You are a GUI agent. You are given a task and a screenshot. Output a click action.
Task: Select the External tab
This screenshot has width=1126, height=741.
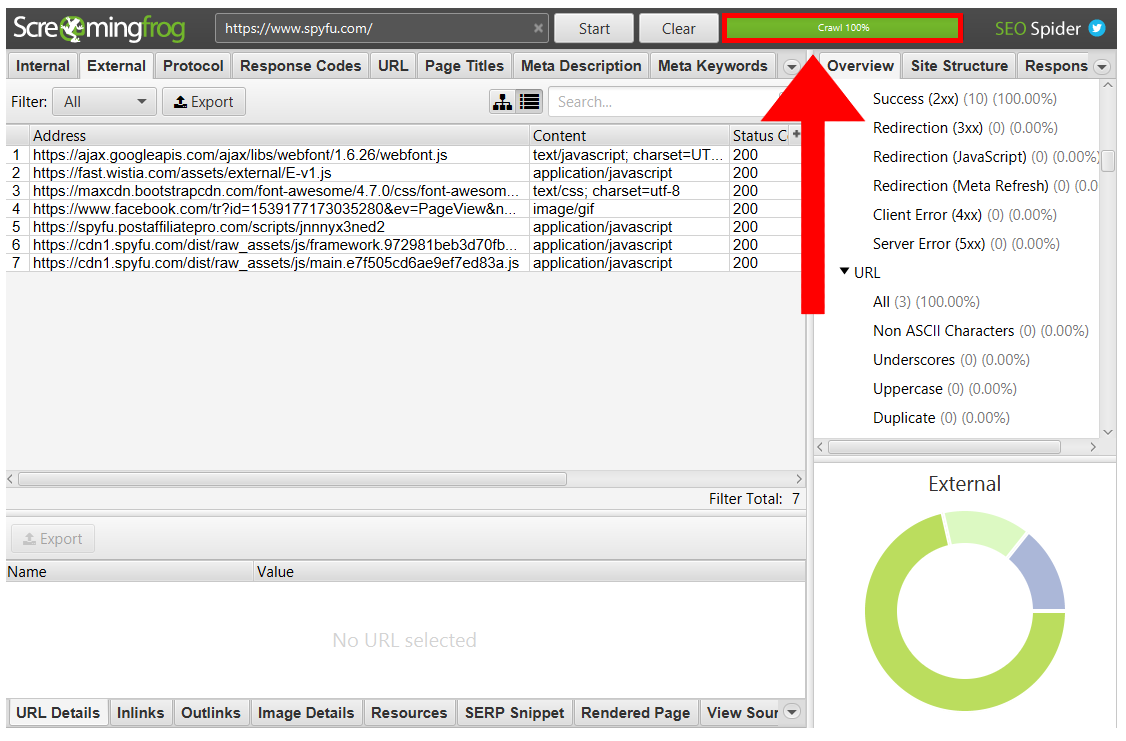point(116,66)
